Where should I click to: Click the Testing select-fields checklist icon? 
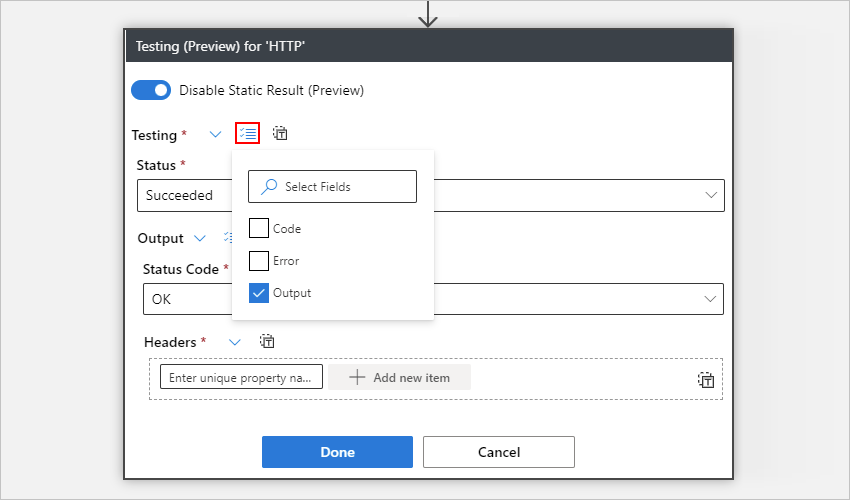247,134
